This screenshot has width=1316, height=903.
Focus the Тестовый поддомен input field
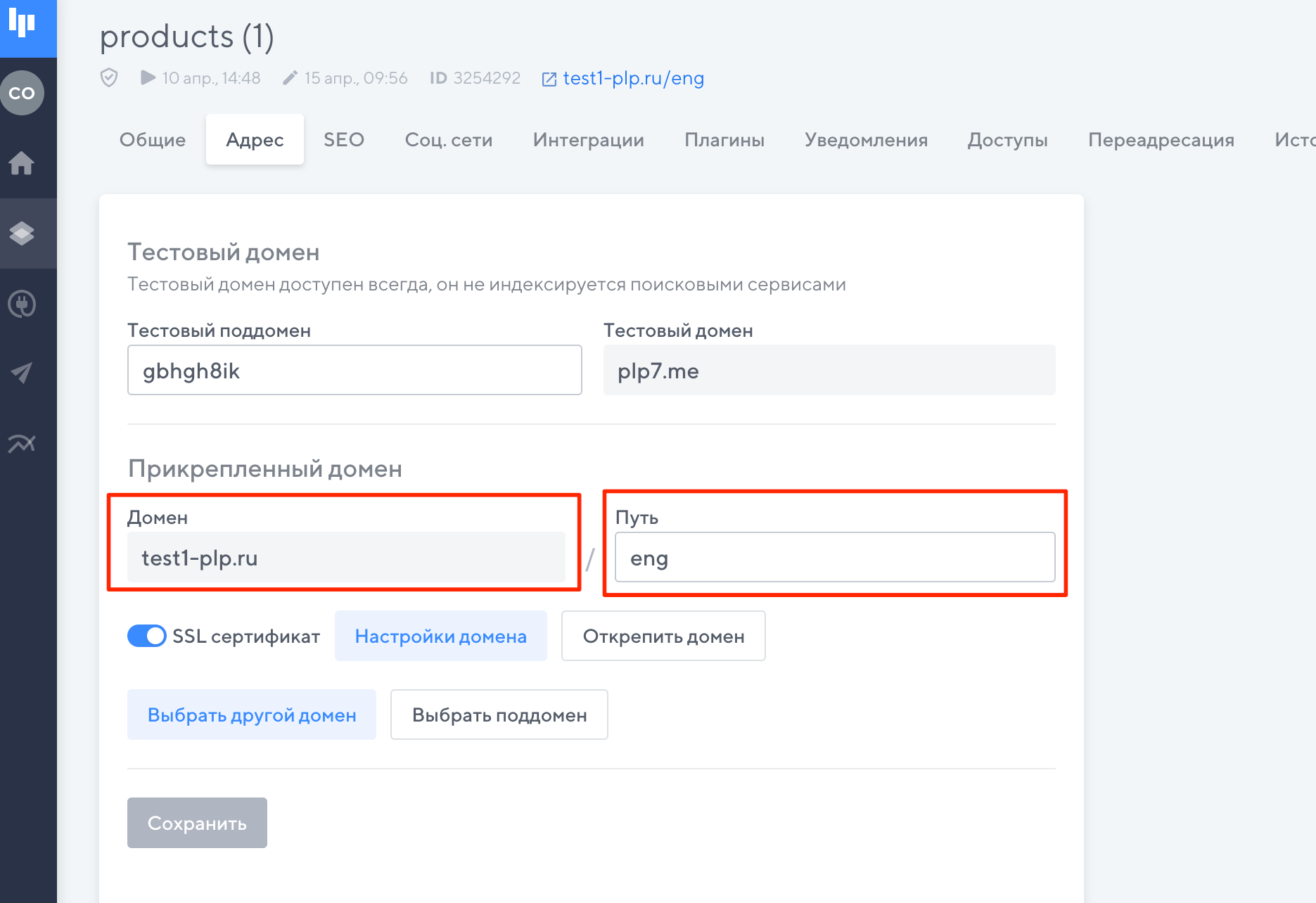click(x=354, y=370)
